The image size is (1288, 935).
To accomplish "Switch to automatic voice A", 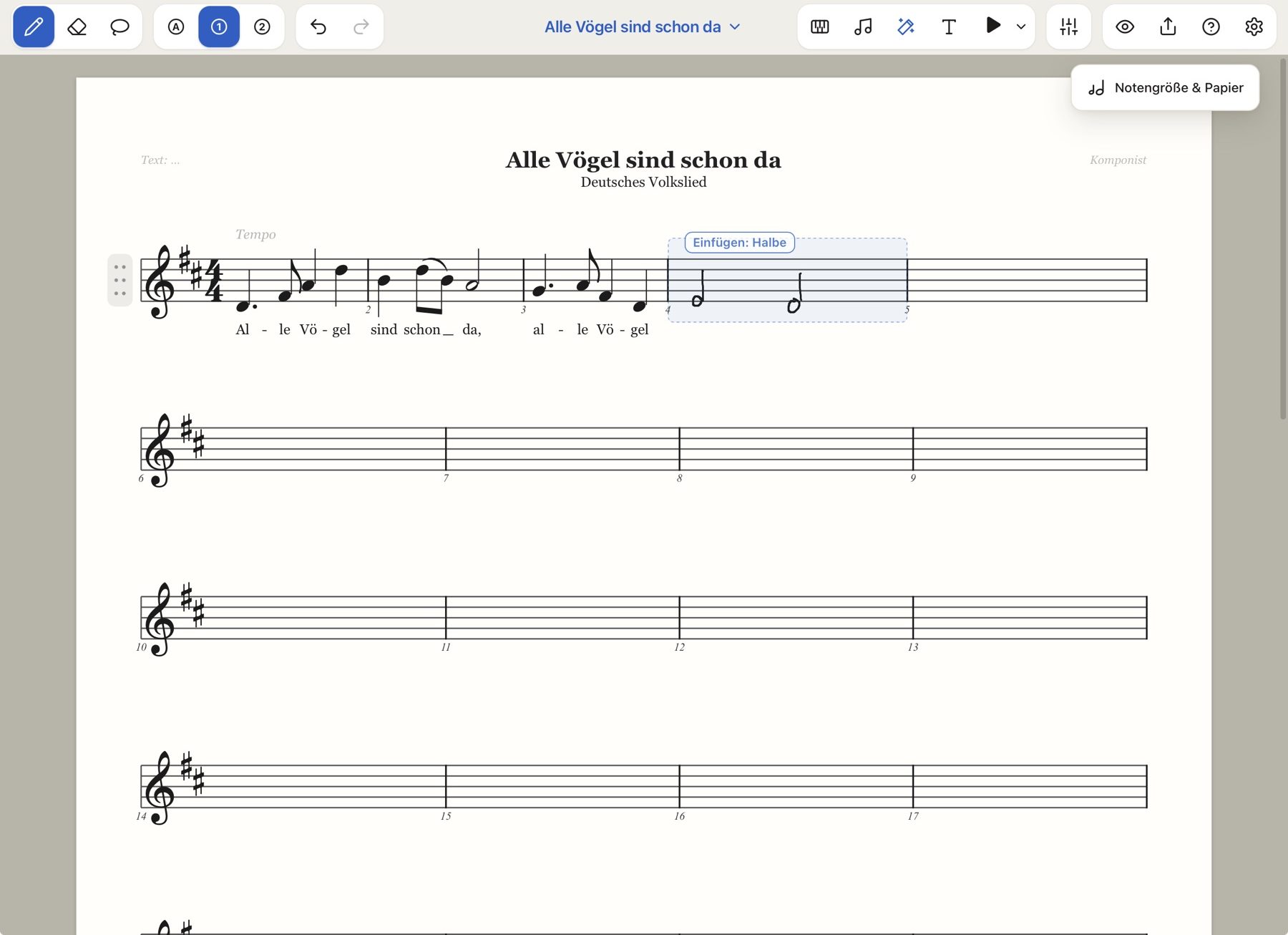I will point(176,27).
